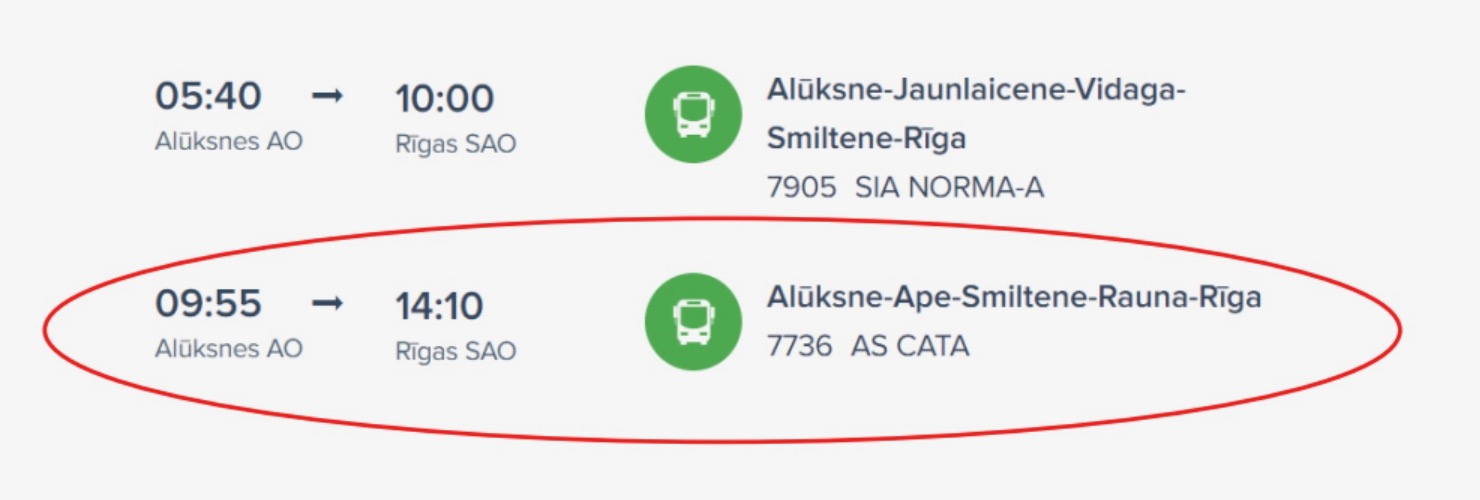
Task: Click Alūksnes AO under the 09:55 departure
Action: point(228,349)
